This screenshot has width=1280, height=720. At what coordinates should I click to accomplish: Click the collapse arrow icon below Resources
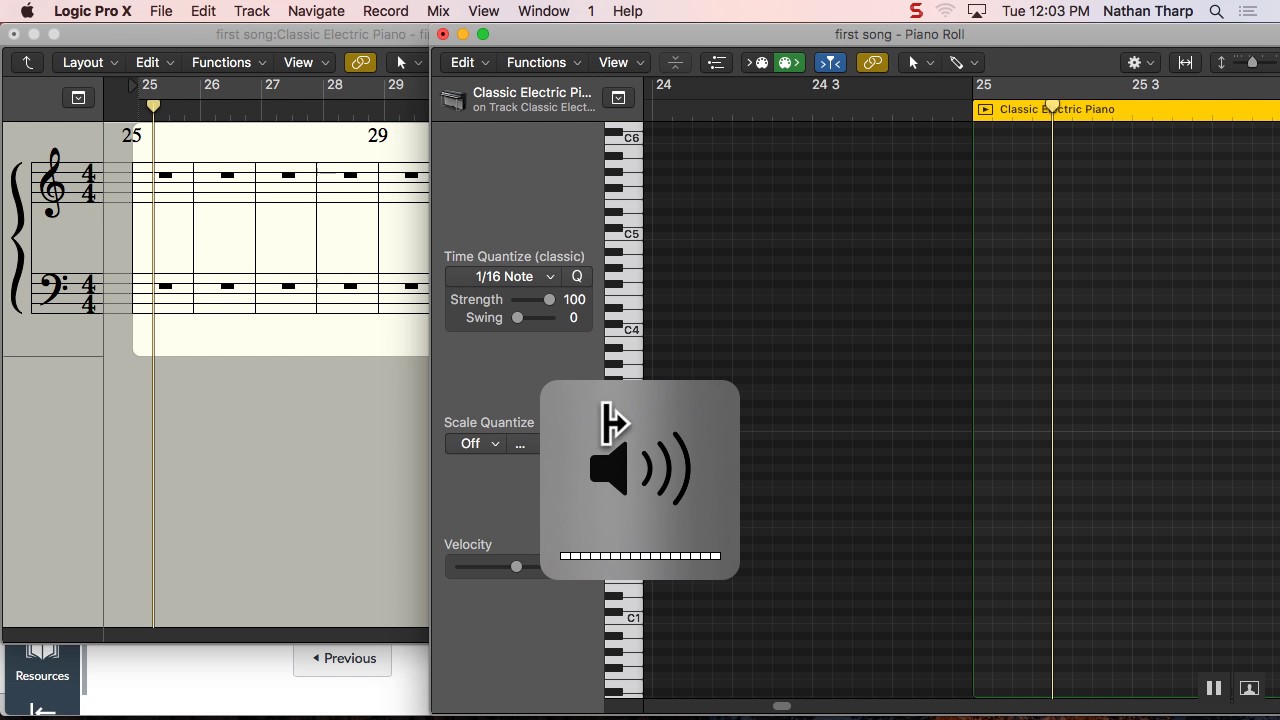pos(42,710)
